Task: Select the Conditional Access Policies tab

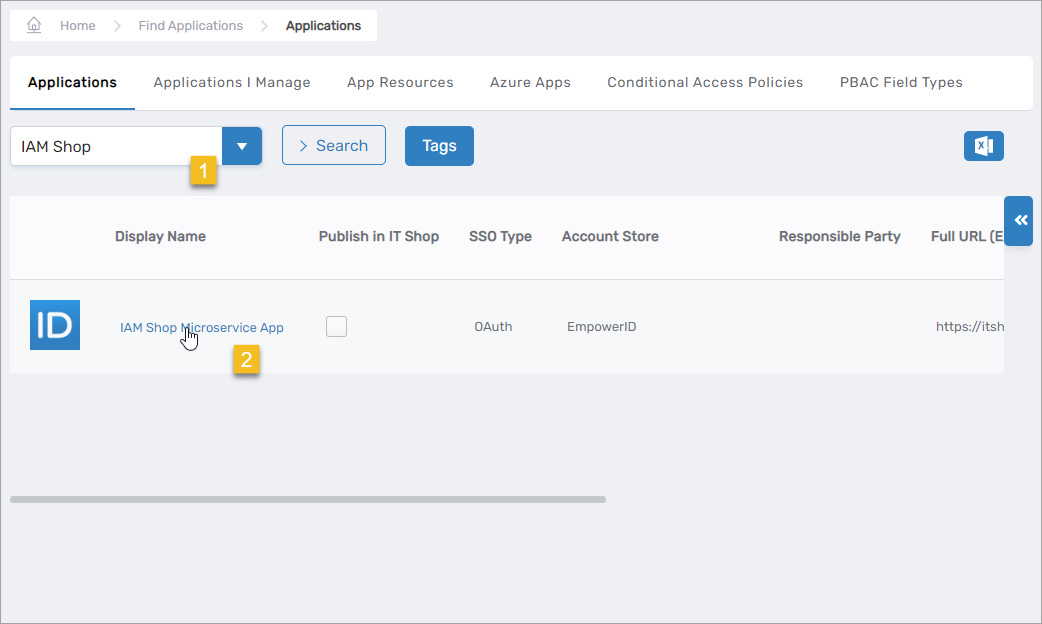Action: 705,82
